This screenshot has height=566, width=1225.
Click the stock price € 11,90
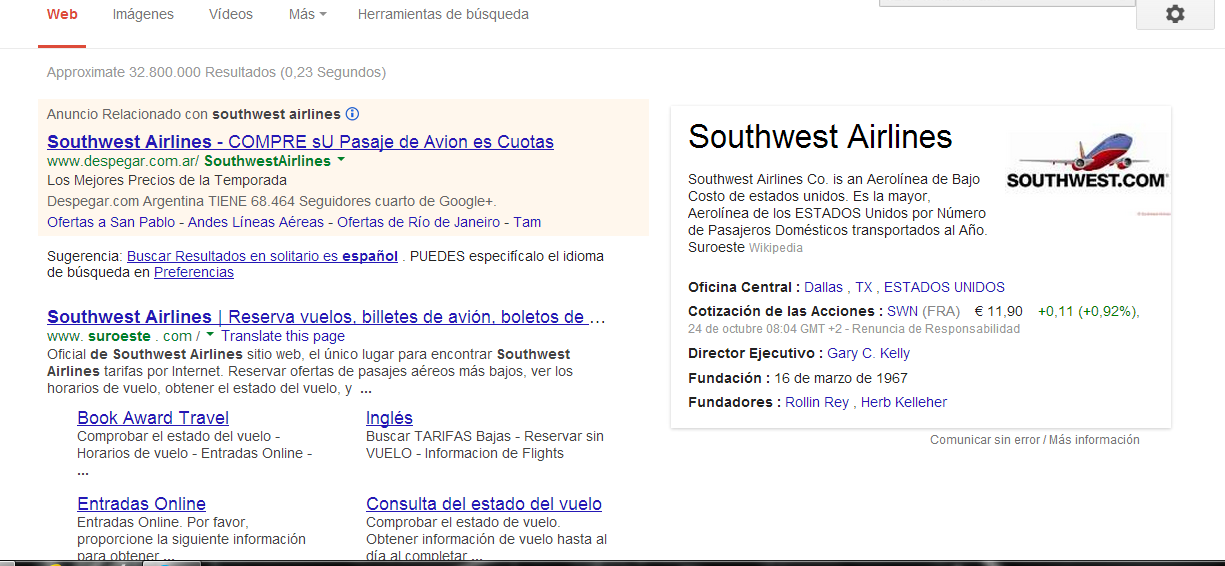999,311
